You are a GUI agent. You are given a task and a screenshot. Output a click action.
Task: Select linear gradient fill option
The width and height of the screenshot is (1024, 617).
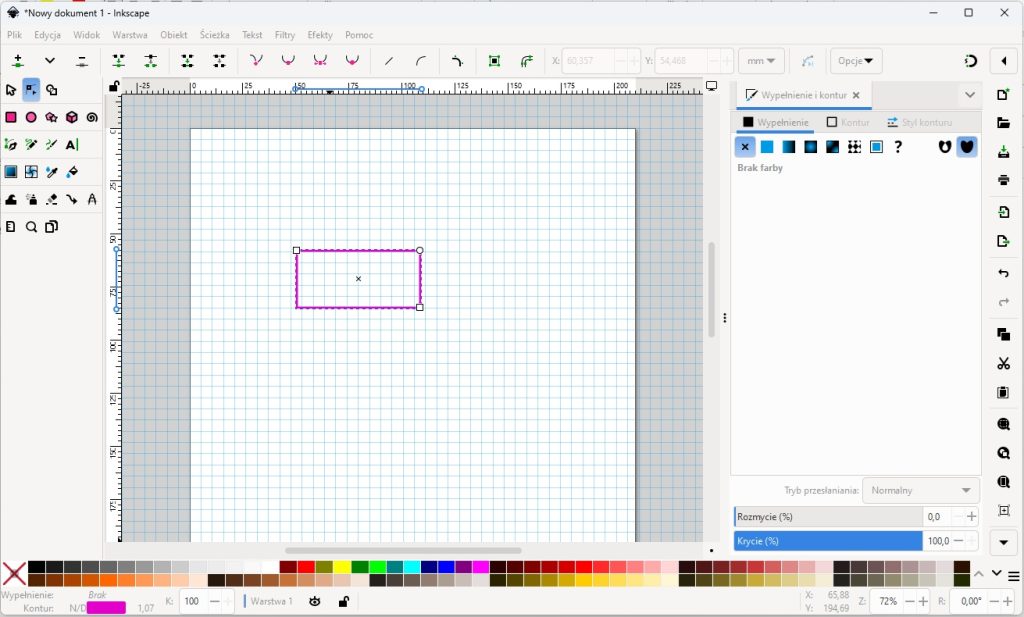(x=789, y=147)
